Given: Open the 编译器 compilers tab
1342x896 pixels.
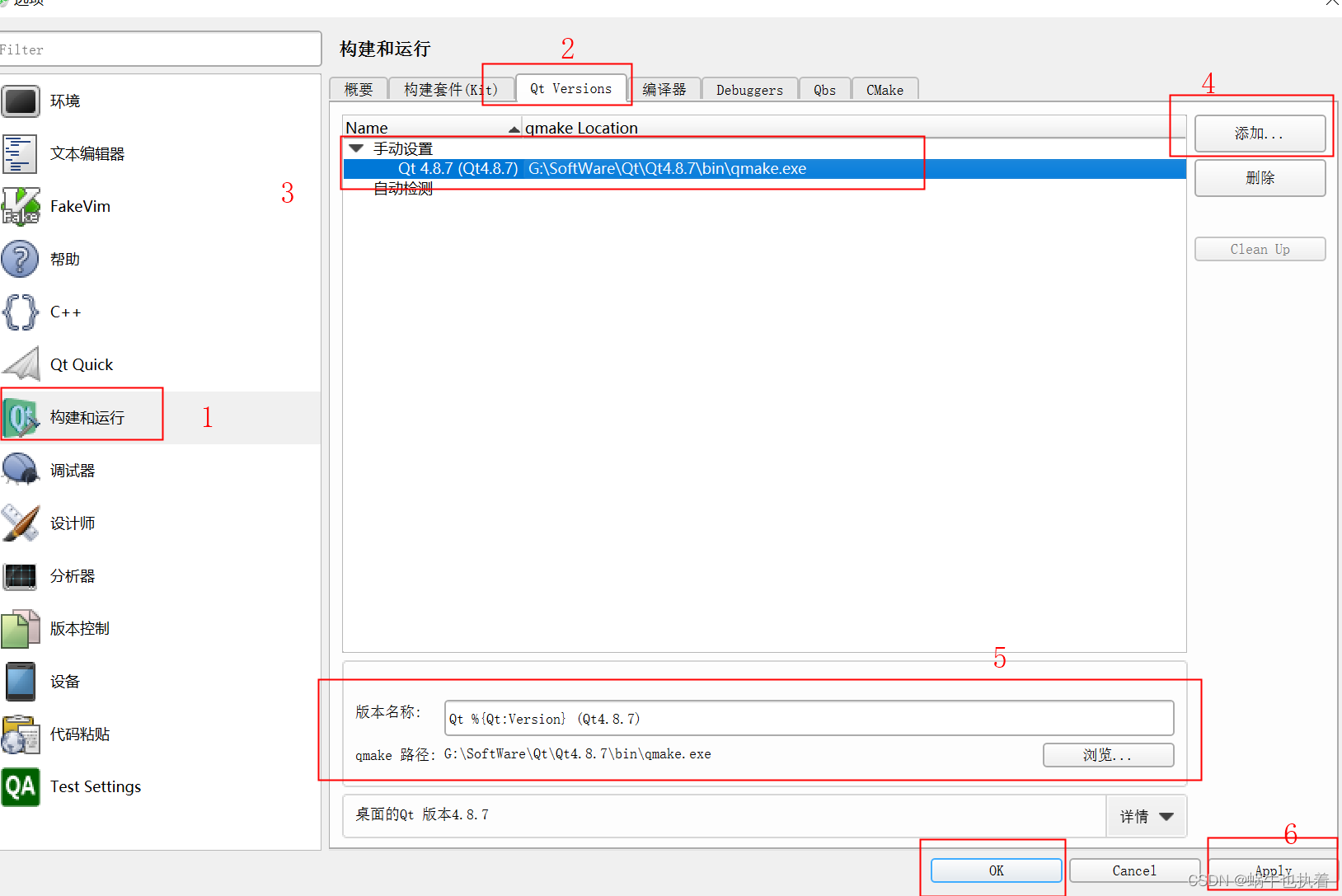Looking at the screenshot, I should (664, 89).
